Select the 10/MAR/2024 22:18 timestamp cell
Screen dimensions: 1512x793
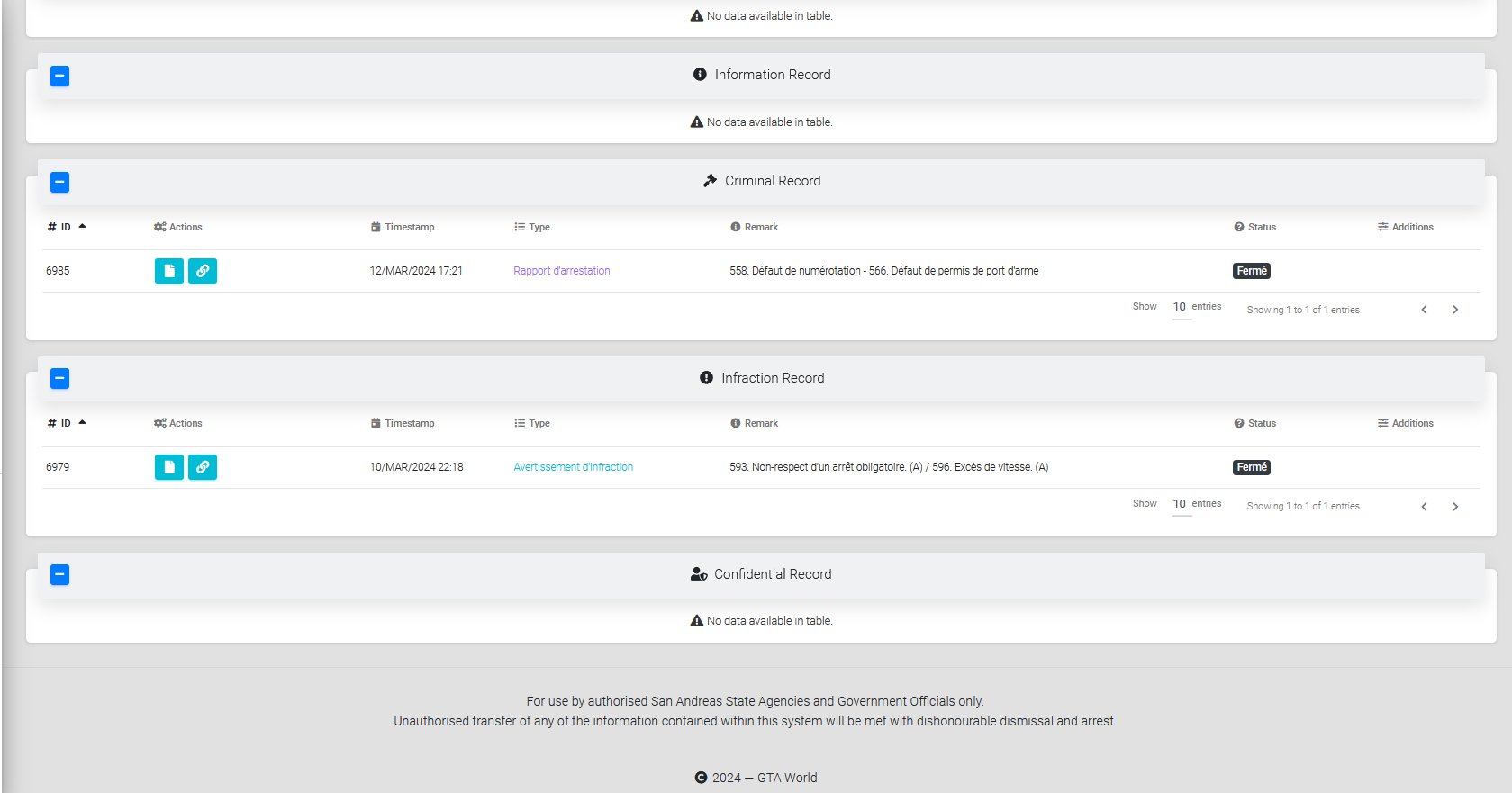pos(416,467)
